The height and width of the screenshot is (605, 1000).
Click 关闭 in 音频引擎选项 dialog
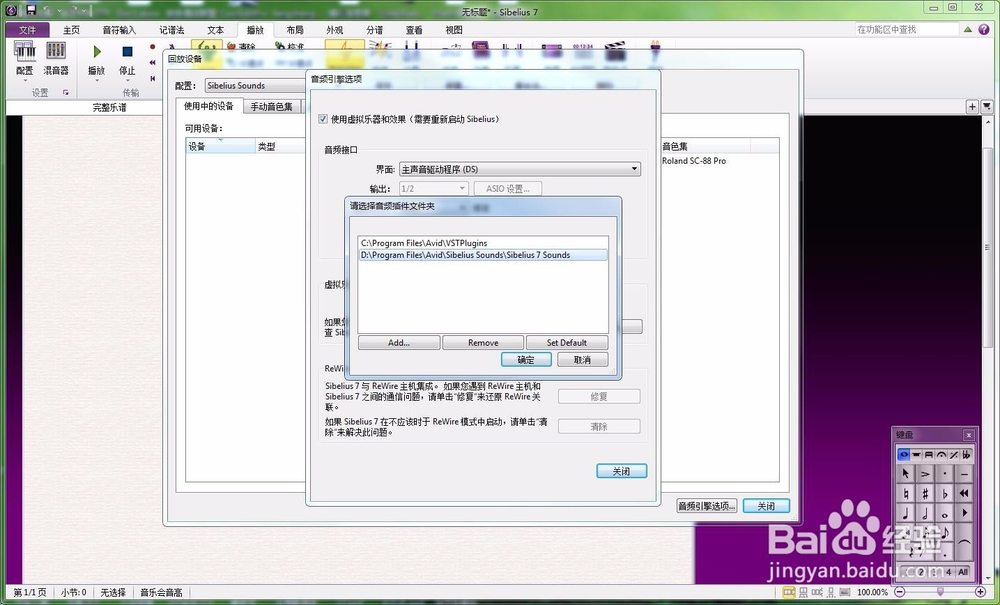click(621, 471)
